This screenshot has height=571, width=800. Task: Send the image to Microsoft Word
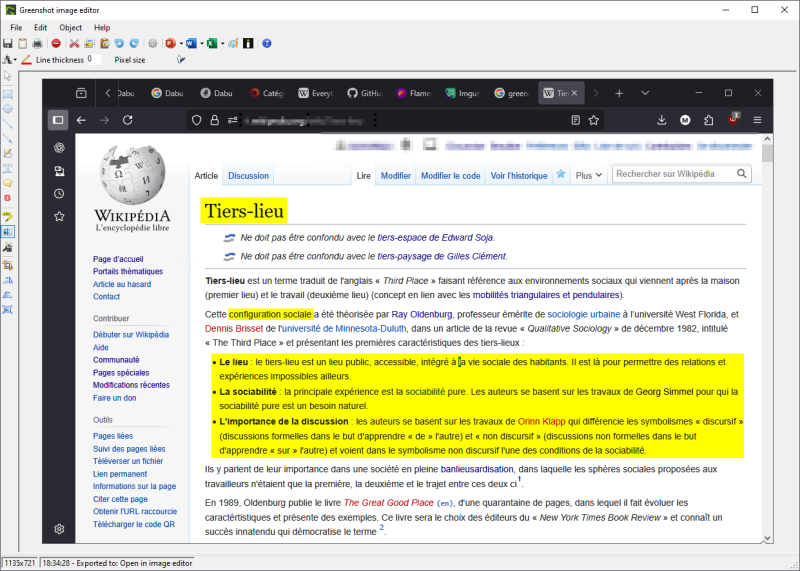[x=191, y=43]
